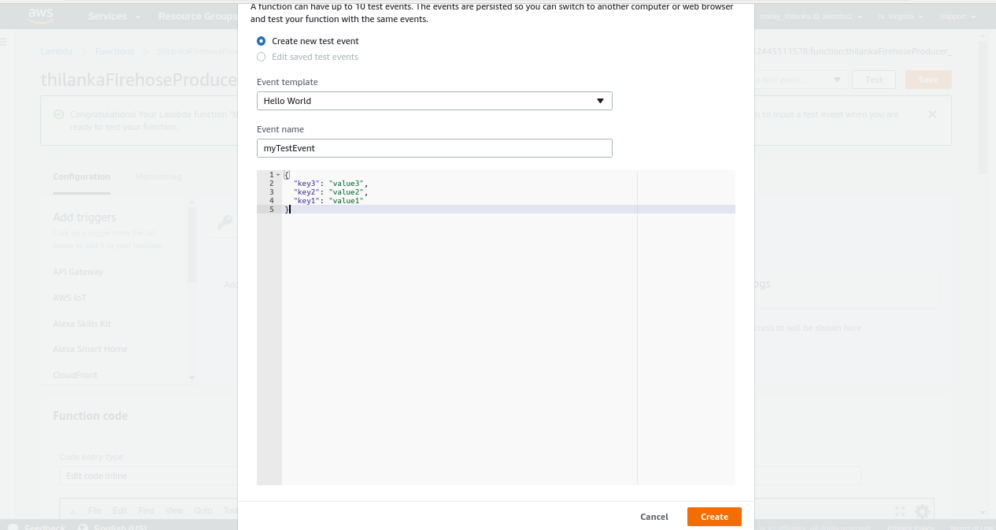
Task: Switch to the Monitoring tab
Action: coord(158,177)
